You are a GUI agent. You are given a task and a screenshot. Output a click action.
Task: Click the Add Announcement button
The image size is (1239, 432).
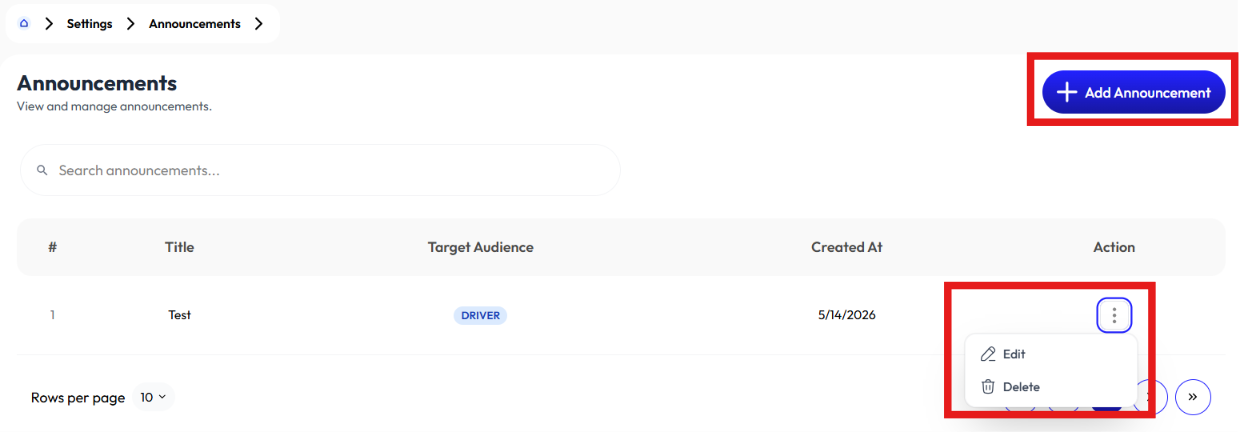1134,92
